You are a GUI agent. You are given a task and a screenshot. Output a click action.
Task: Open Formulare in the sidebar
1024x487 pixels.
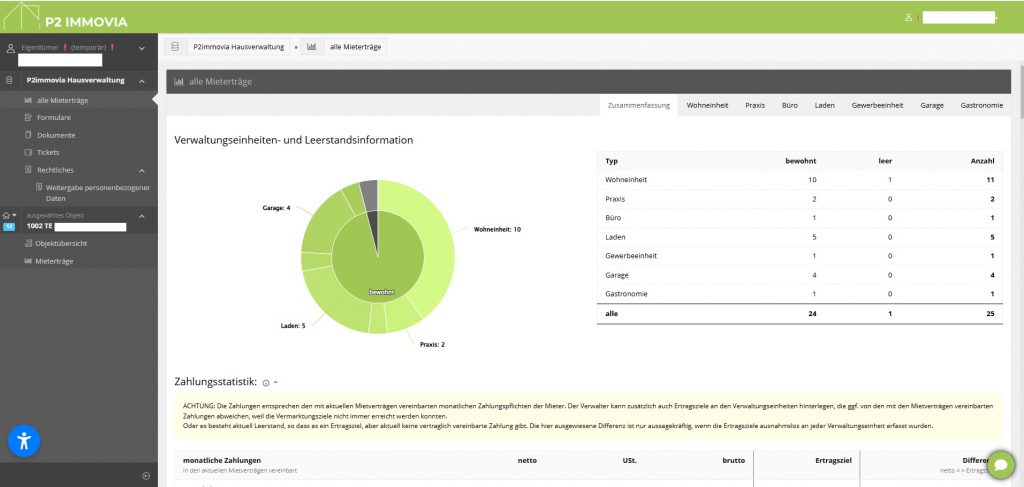pos(54,117)
